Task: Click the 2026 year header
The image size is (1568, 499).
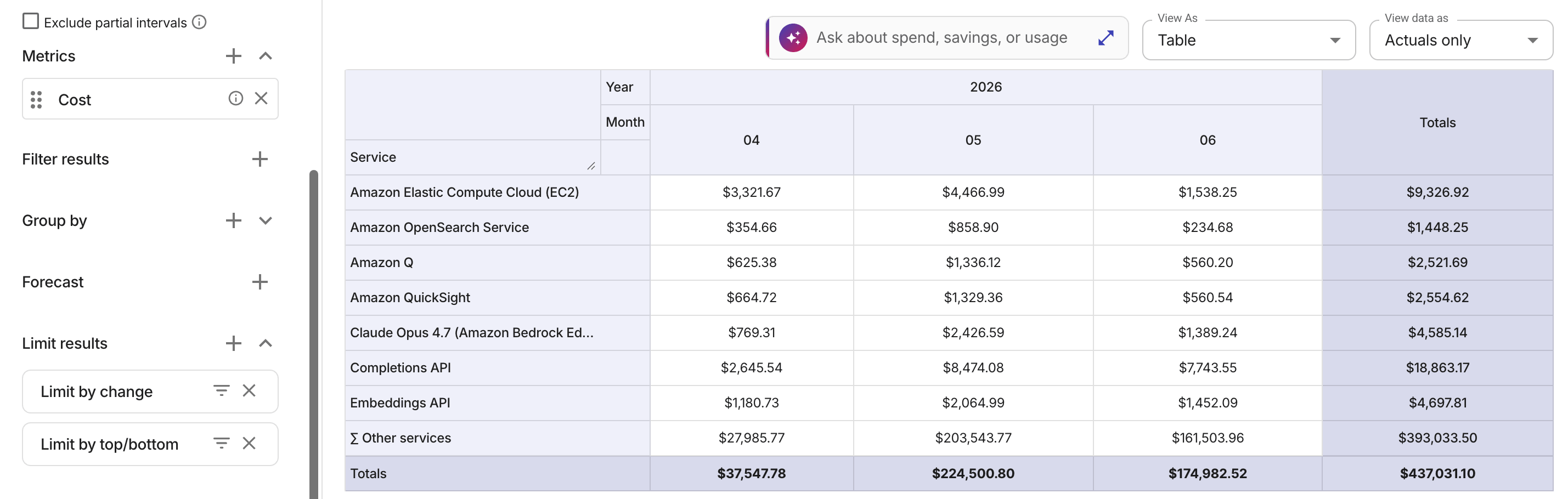Action: [985, 87]
